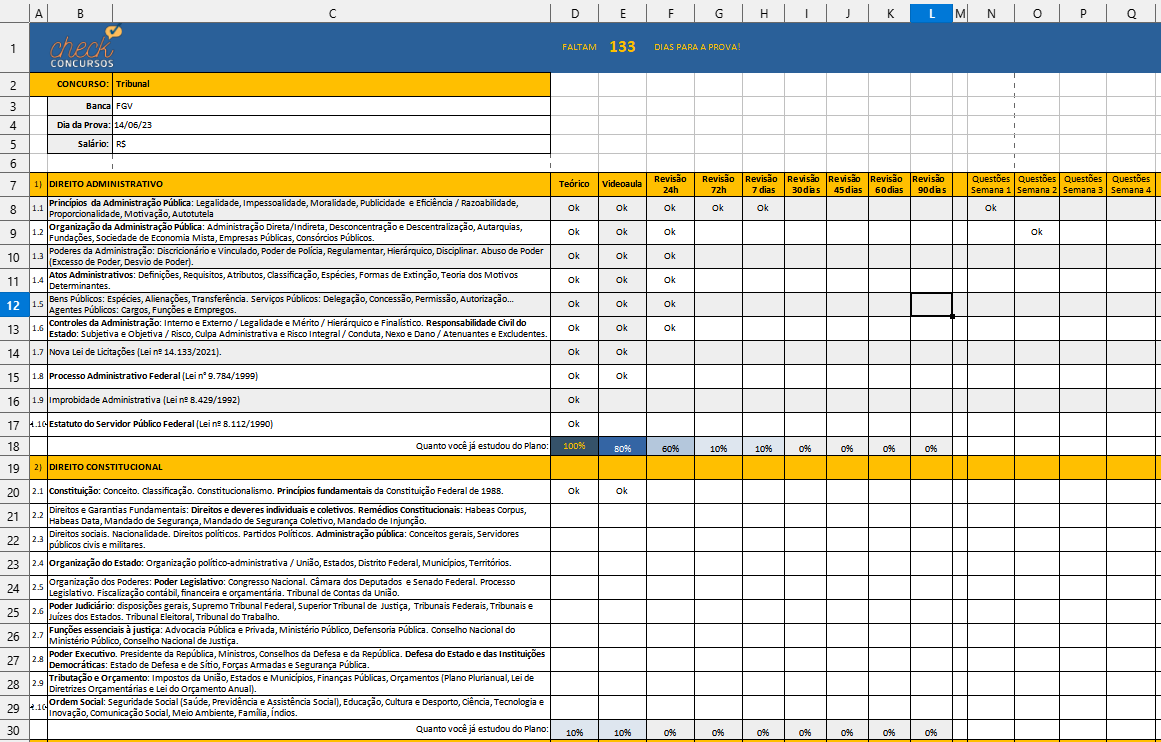Select the Processo Administrativo Federal cell
Image resolution: width=1161 pixels, height=742 pixels.
pos(298,376)
